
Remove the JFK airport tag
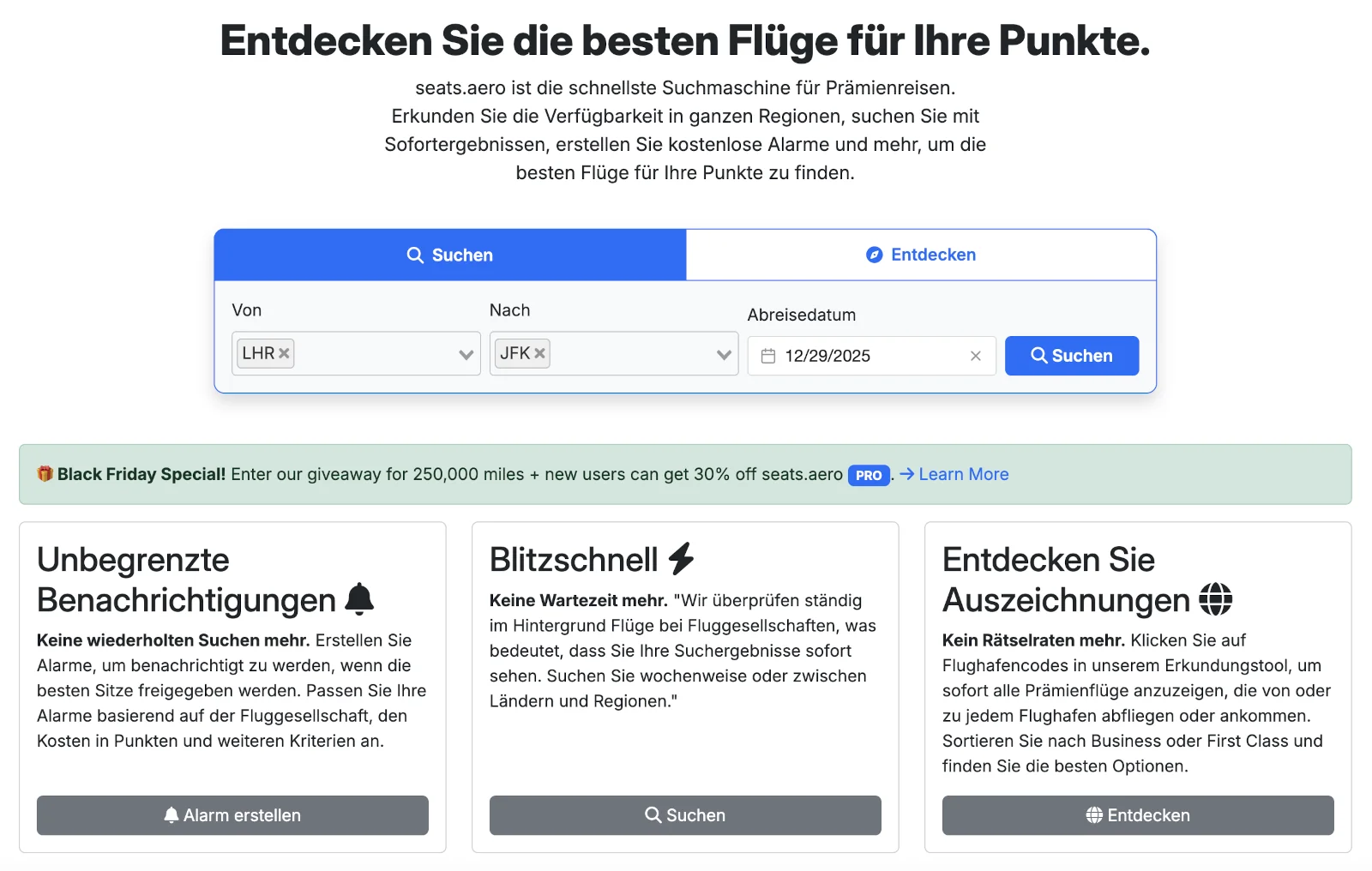click(539, 353)
